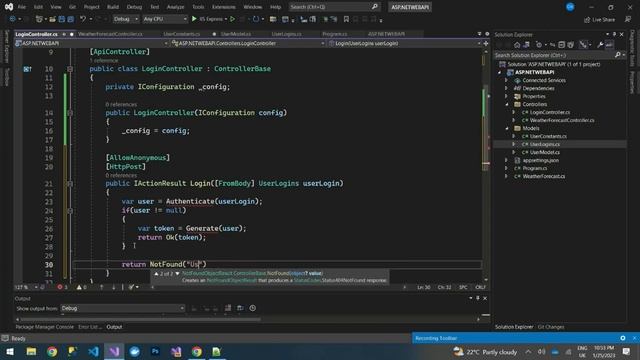Open the Extensions menu
The height and width of the screenshot is (360, 640).
(224, 7)
